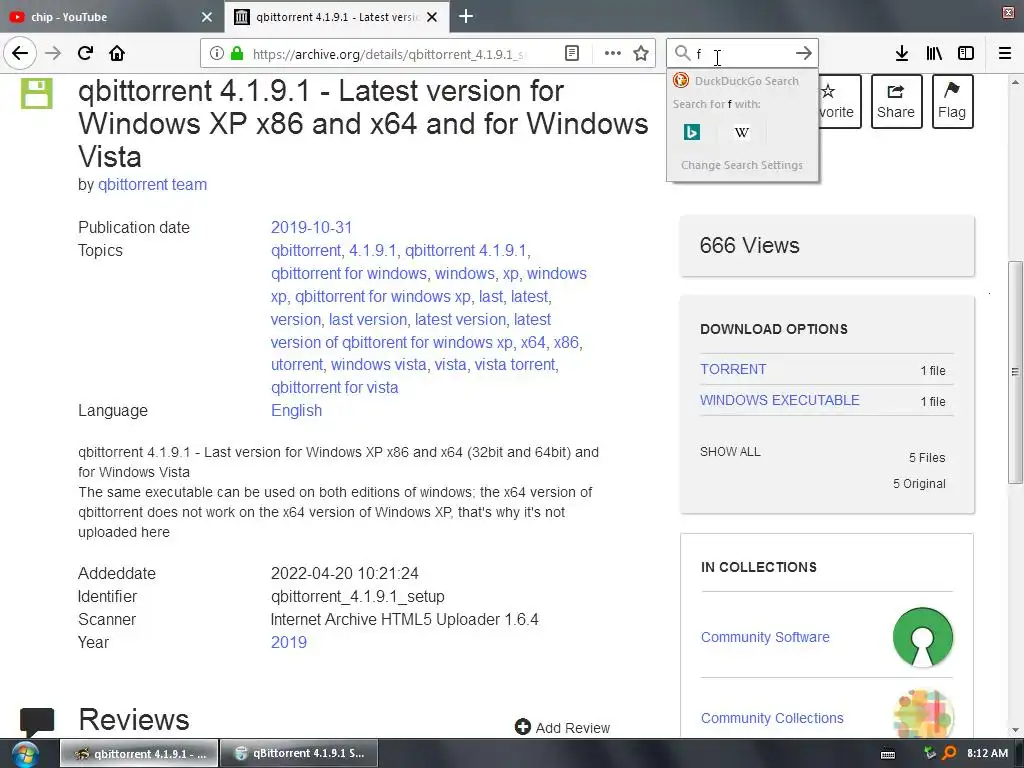This screenshot has width=1024, height=768.
Task: Click SHOW ALL download files
Action: pos(730,452)
